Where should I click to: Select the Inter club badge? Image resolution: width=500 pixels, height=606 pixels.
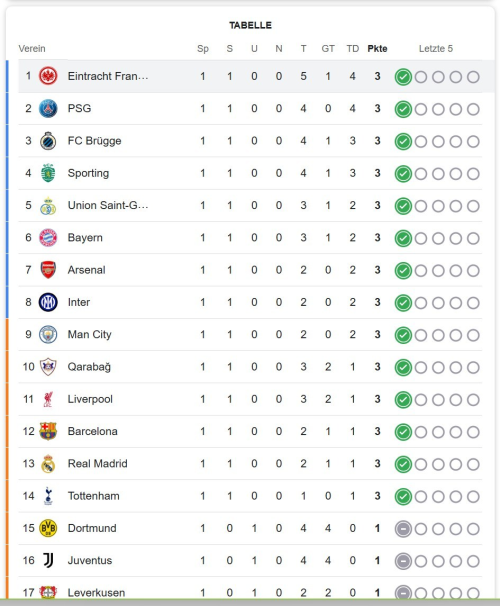point(48,302)
